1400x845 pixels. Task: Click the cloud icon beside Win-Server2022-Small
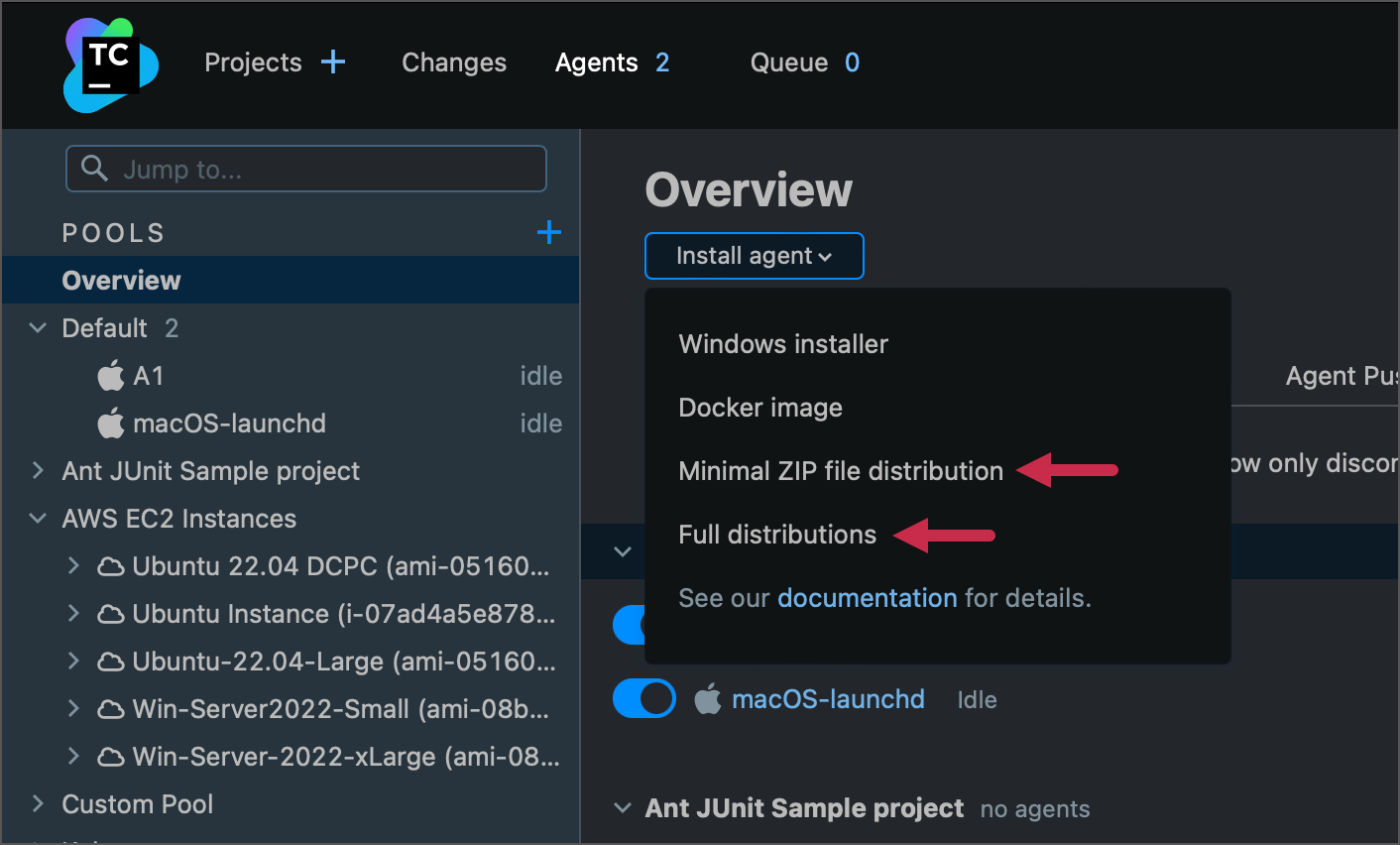(x=111, y=709)
